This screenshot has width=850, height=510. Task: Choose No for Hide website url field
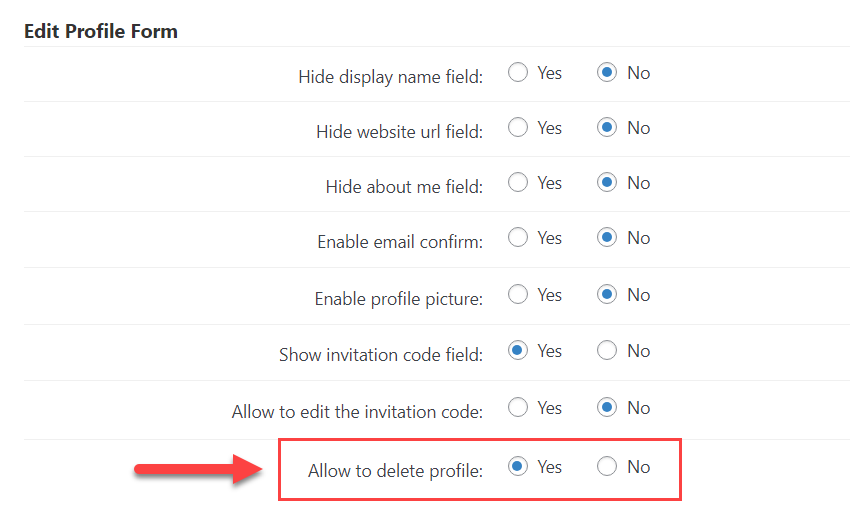[607, 127]
